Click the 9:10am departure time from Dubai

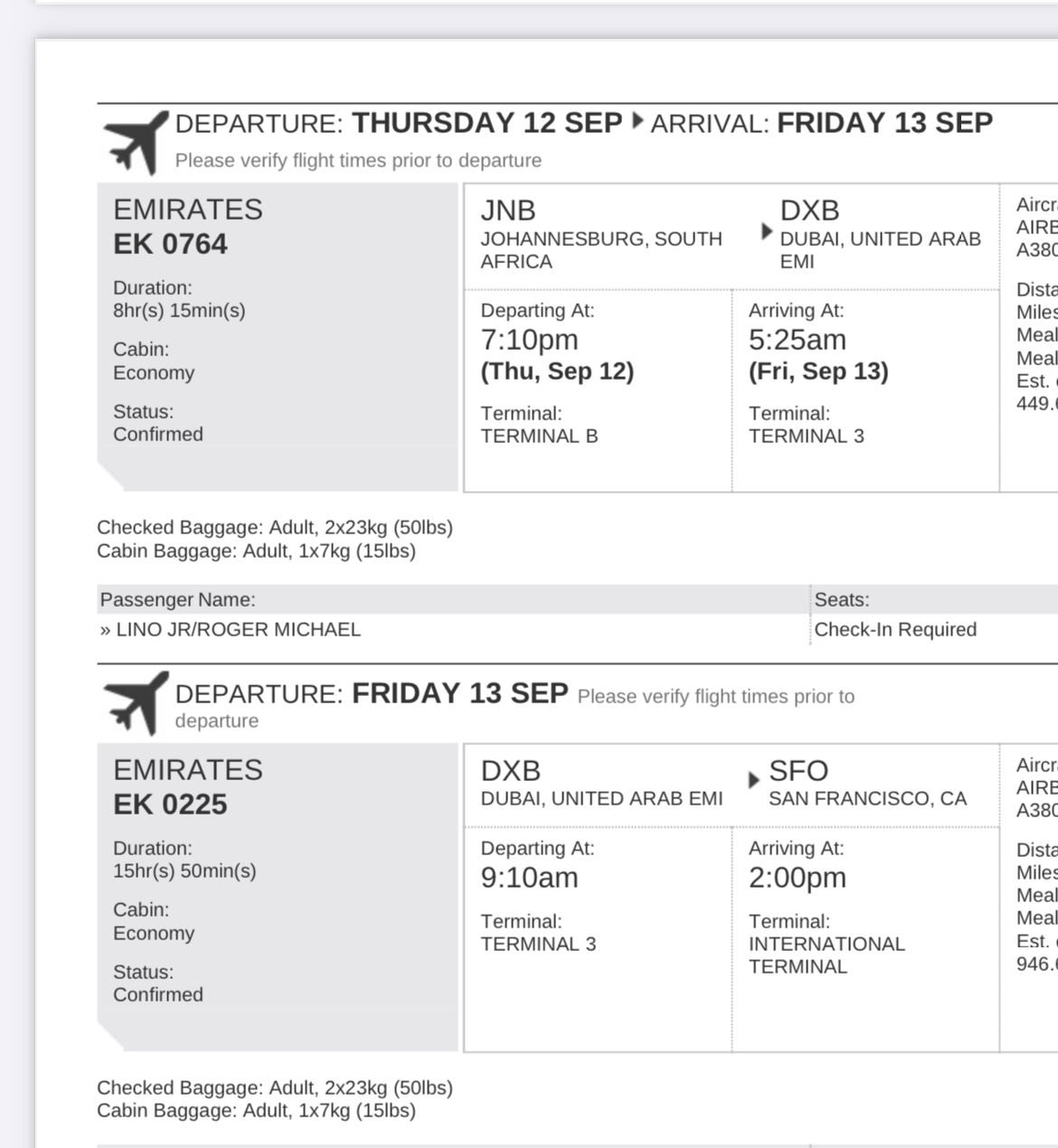pyautogui.click(x=529, y=878)
